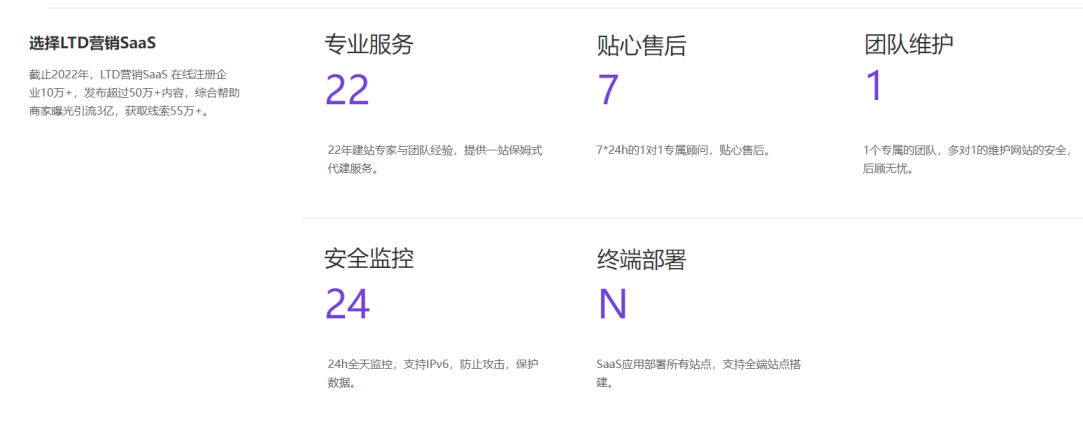The height and width of the screenshot is (424, 1083).
Task: Click the large purple letter N
Action: click(612, 304)
